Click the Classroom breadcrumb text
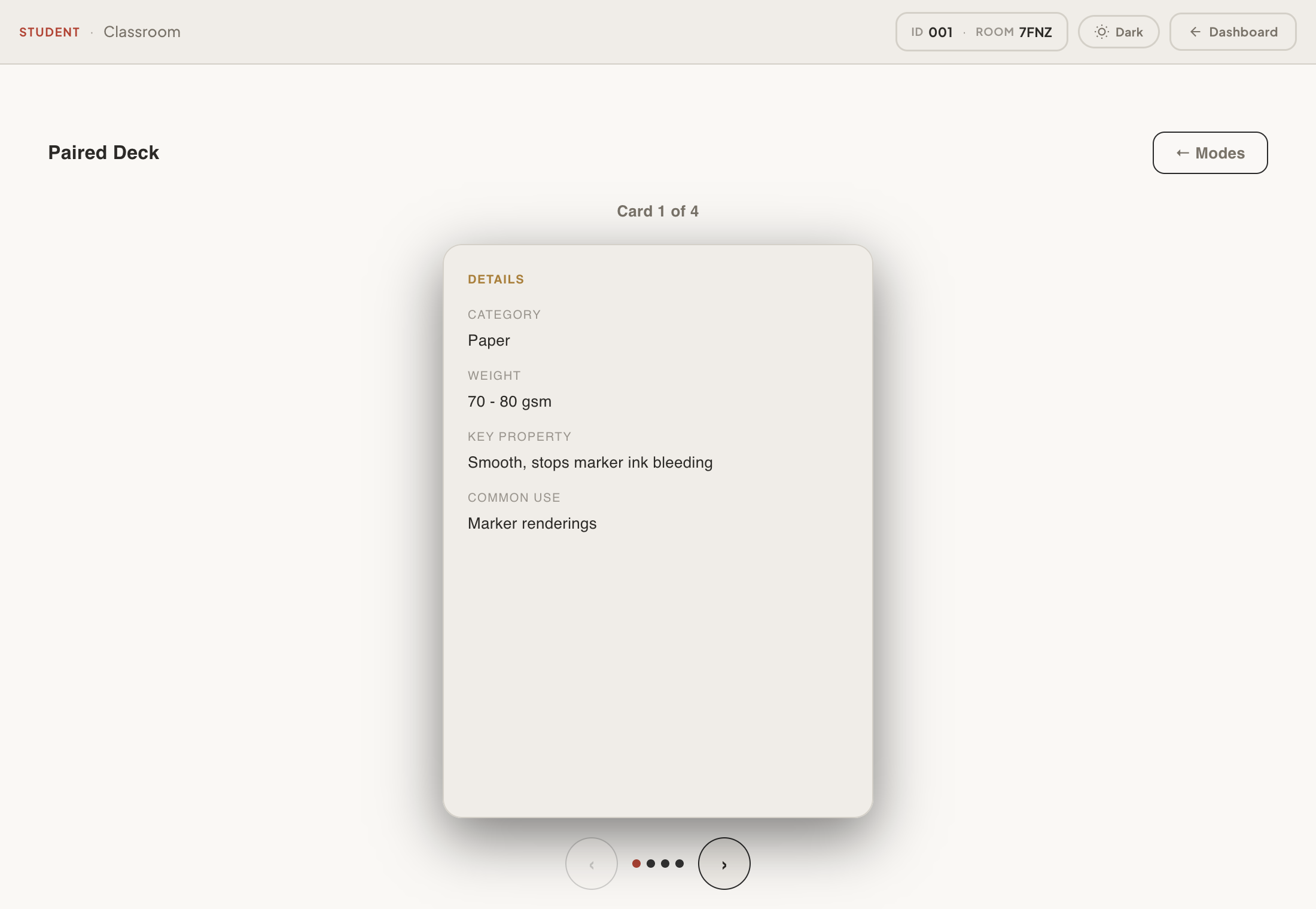Image resolution: width=1316 pixels, height=909 pixels. [142, 32]
